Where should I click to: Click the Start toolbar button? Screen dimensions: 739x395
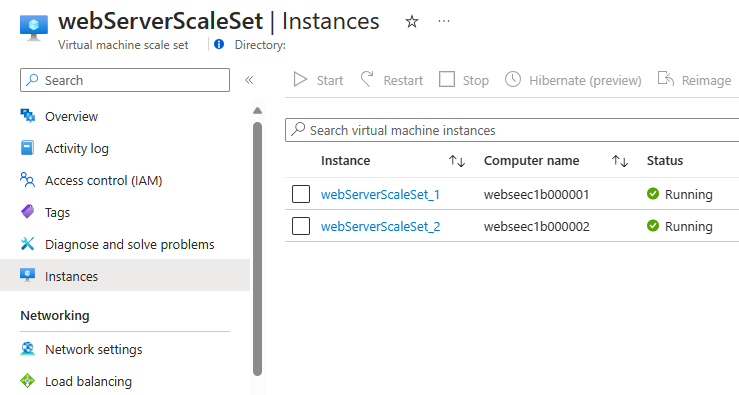pyautogui.click(x=318, y=80)
